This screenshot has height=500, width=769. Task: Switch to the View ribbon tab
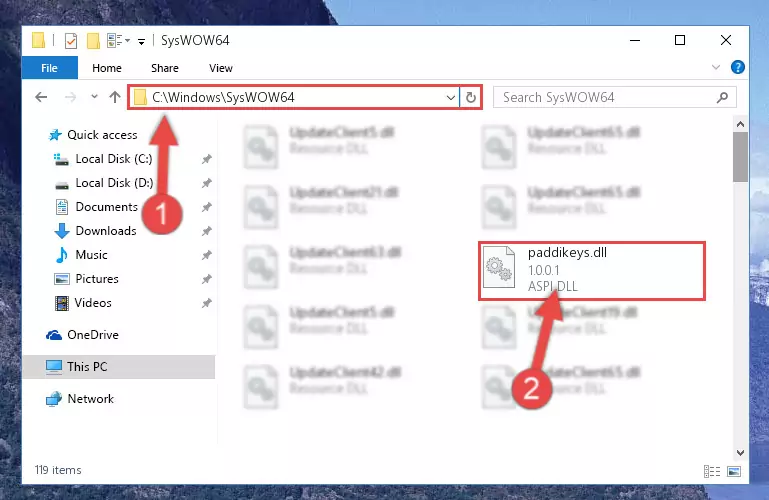point(221,68)
